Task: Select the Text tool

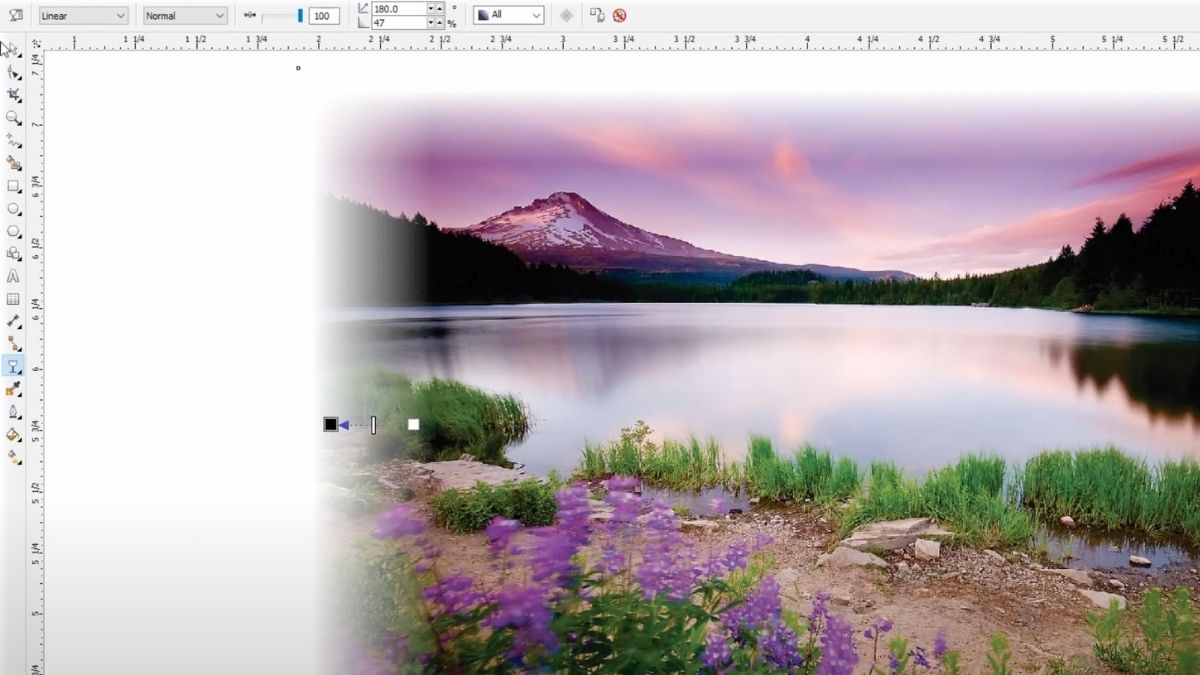Action: (14, 276)
